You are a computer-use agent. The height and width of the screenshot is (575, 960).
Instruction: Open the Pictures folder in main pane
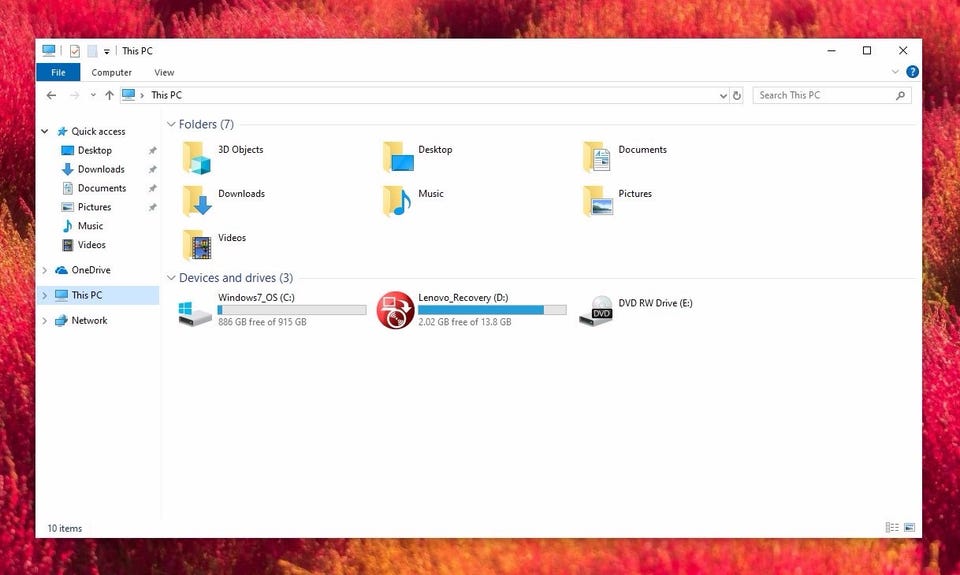pos(598,201)
